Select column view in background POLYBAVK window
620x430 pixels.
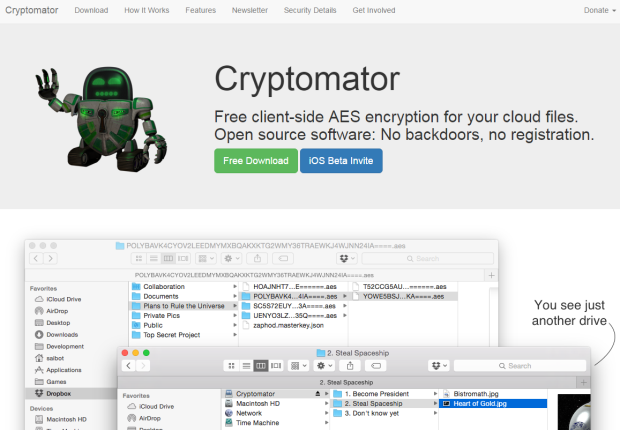[x=168, y=258]
